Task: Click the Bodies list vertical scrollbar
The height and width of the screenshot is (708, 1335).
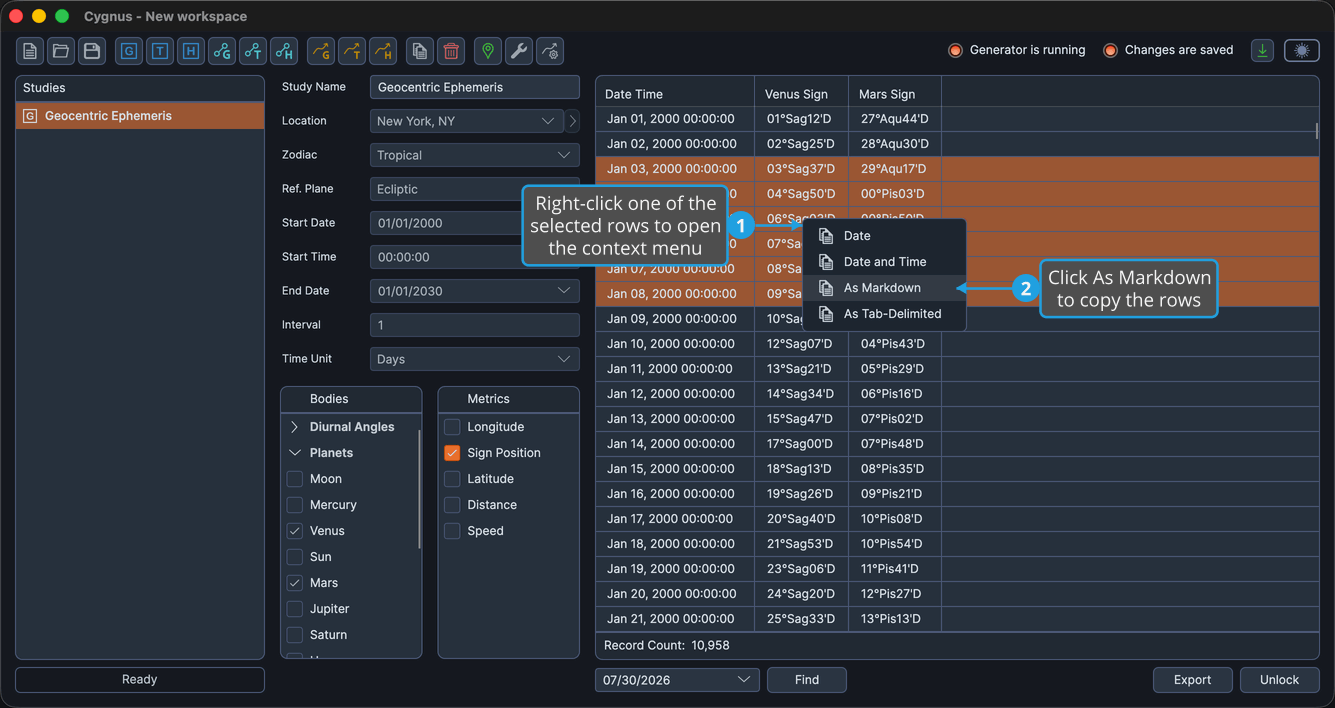Action: [419, 490]
